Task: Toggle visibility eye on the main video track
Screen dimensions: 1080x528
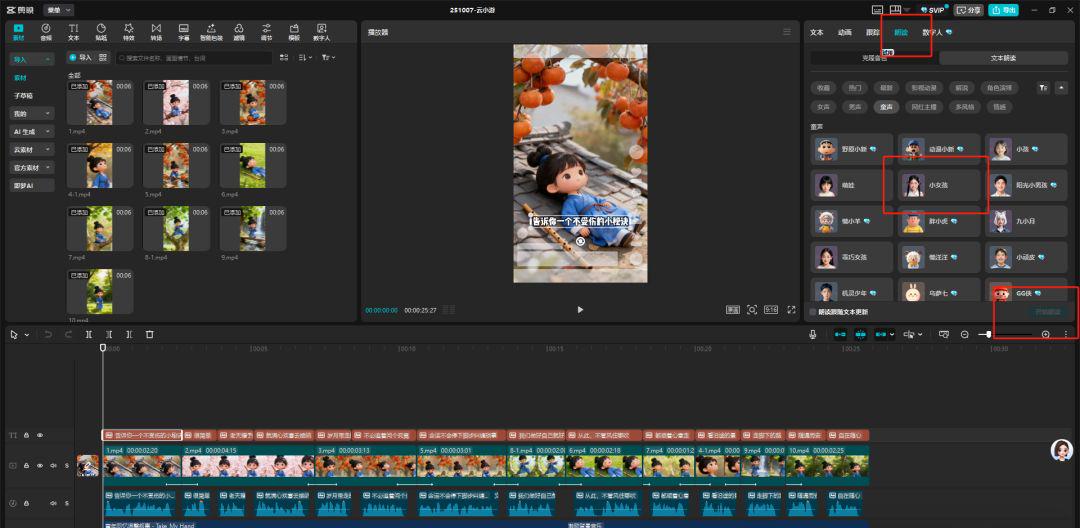Action: [40, 466]
